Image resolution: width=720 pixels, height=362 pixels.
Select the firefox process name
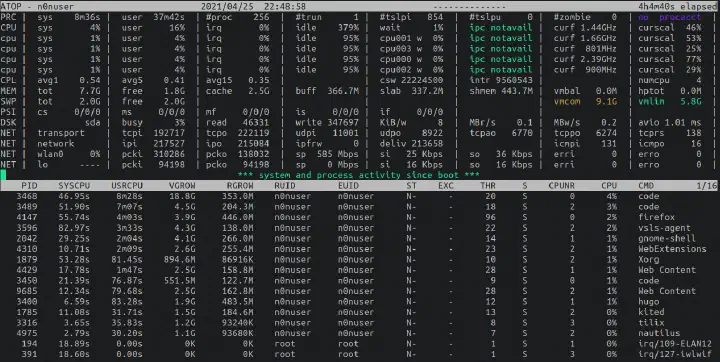[657, 217]
